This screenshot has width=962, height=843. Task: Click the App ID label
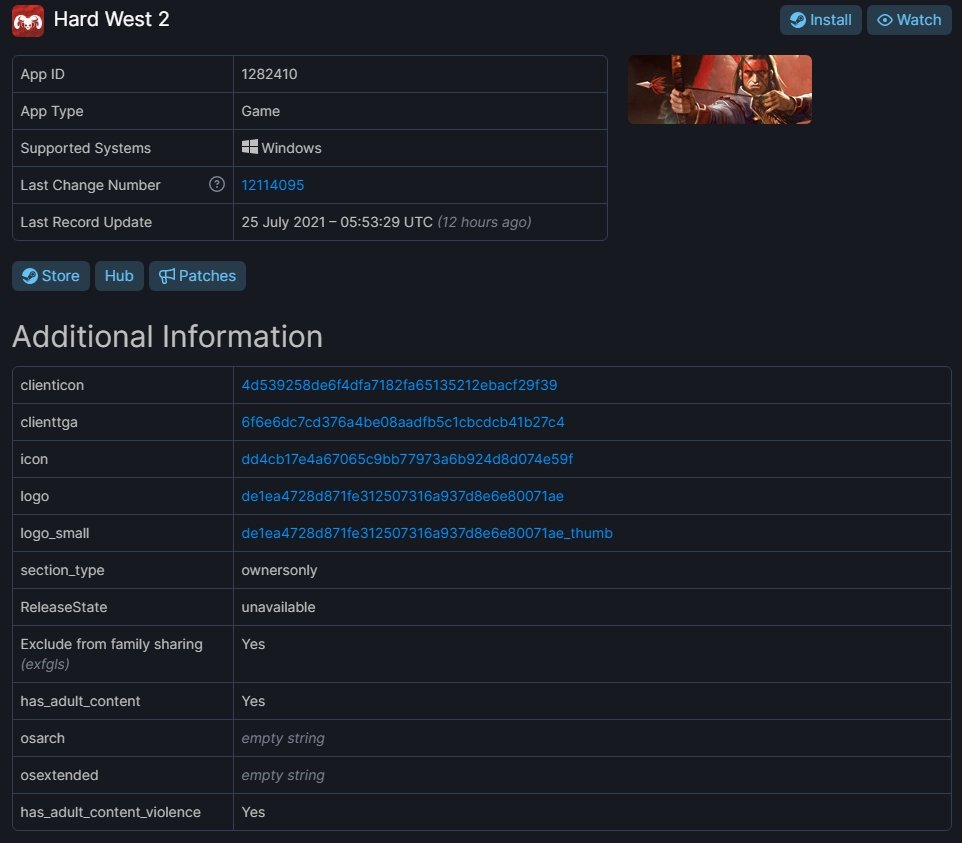42,74
